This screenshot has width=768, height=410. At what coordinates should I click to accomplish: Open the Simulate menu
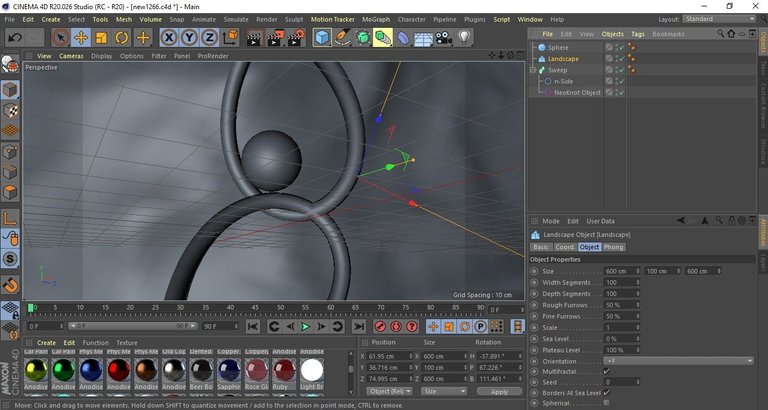click(236, 20)
